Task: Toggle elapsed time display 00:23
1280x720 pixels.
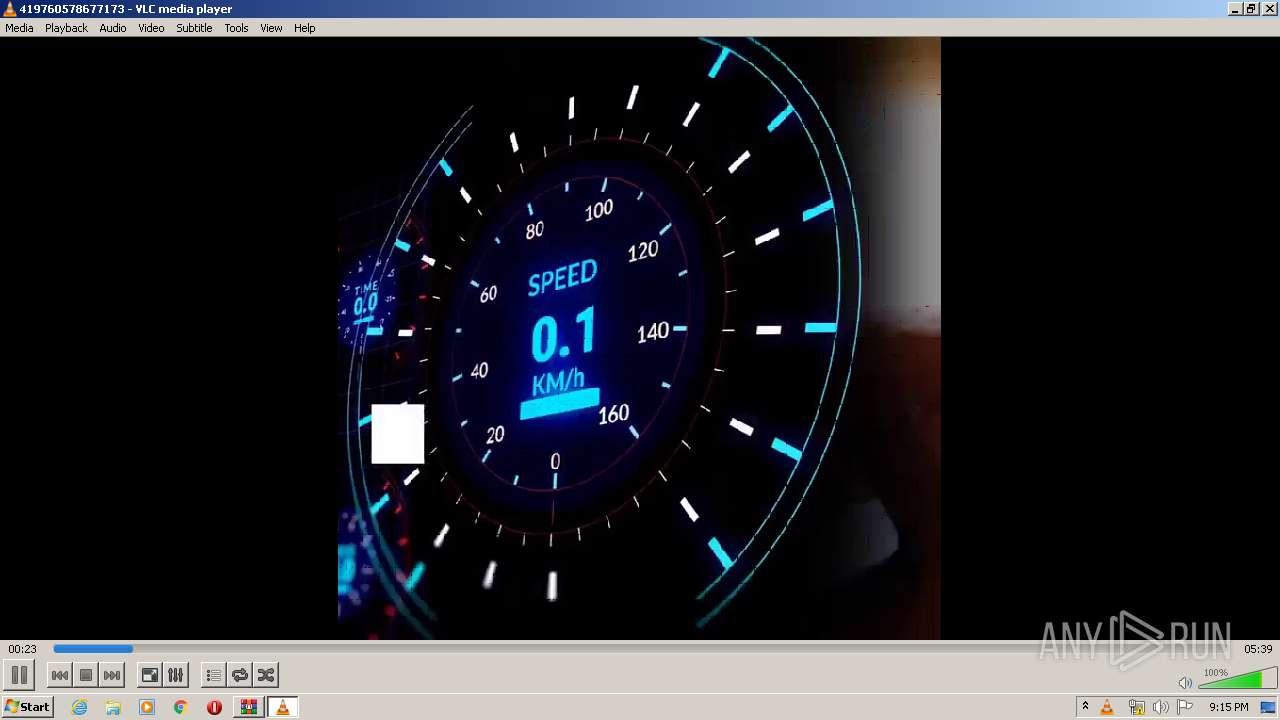Action: tap(22, 649)
